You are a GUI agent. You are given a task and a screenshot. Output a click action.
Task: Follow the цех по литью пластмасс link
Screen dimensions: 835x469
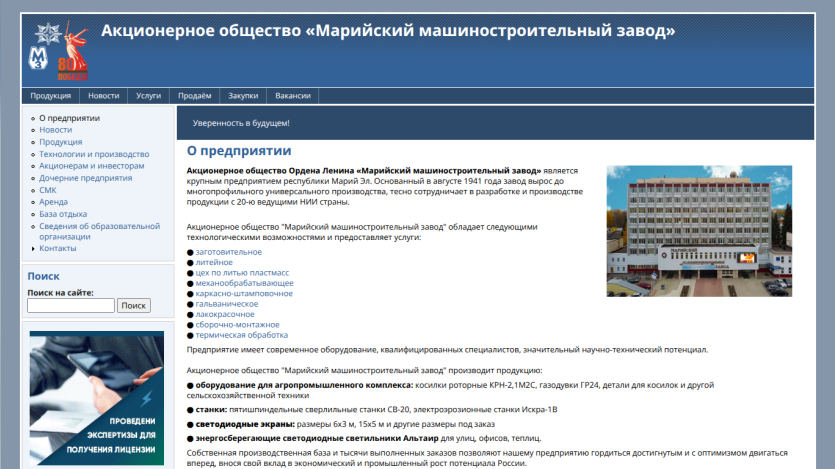[242, 273]
